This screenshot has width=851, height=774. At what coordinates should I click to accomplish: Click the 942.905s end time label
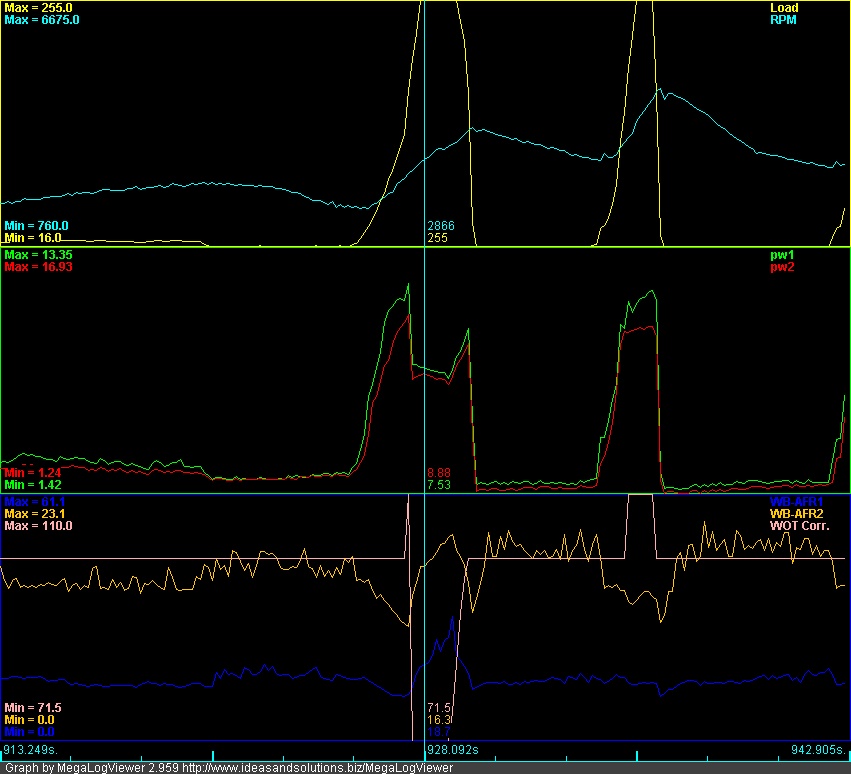coord(818,748)
